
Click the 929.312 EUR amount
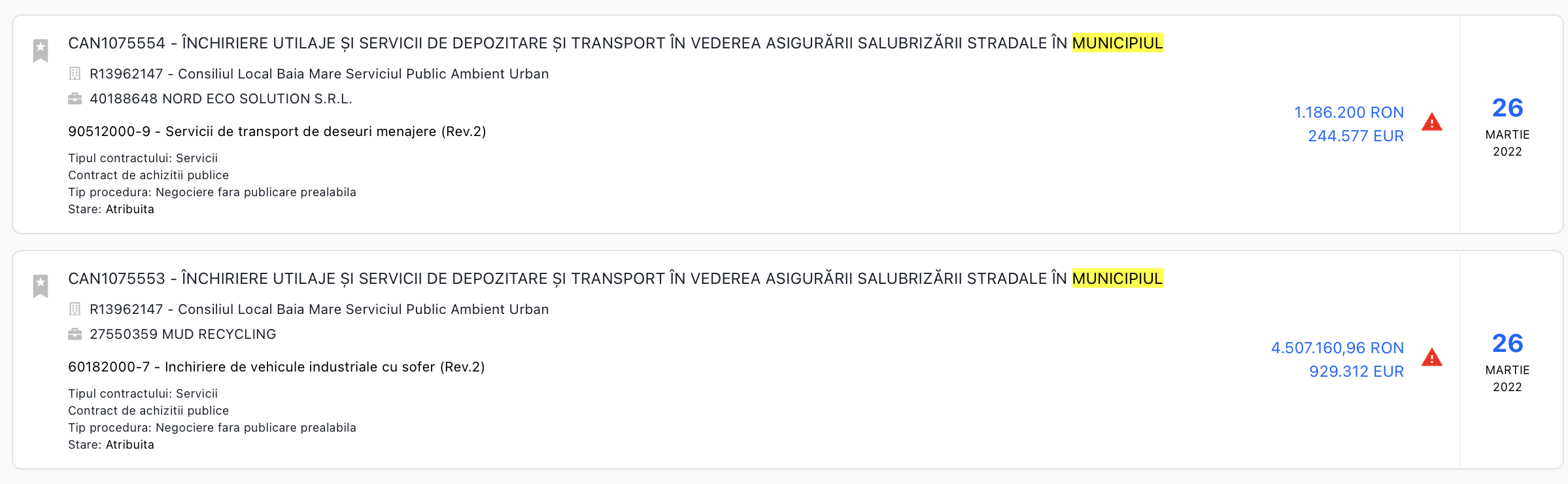1356,372
